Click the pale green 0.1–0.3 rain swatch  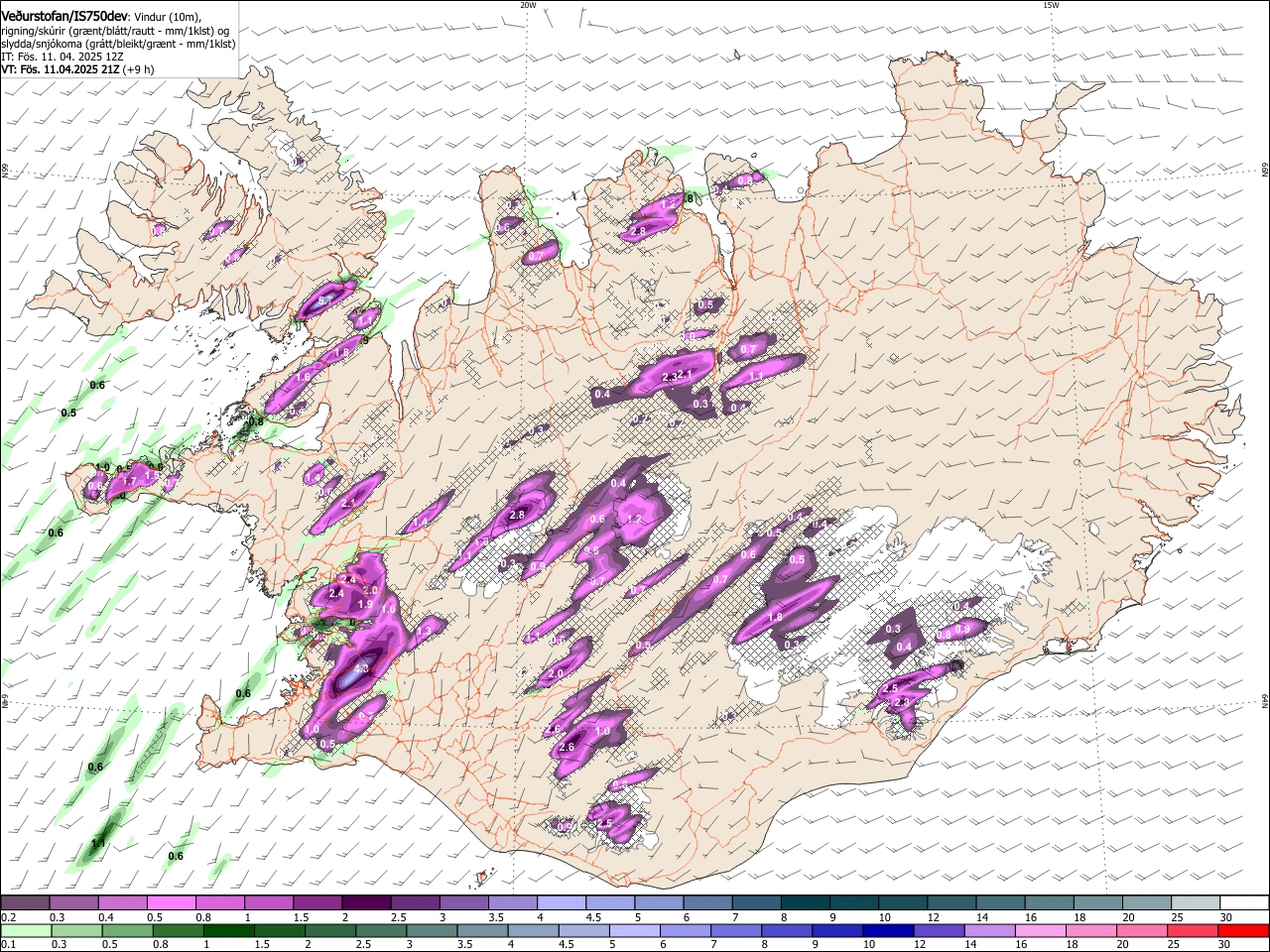point(25,930)
